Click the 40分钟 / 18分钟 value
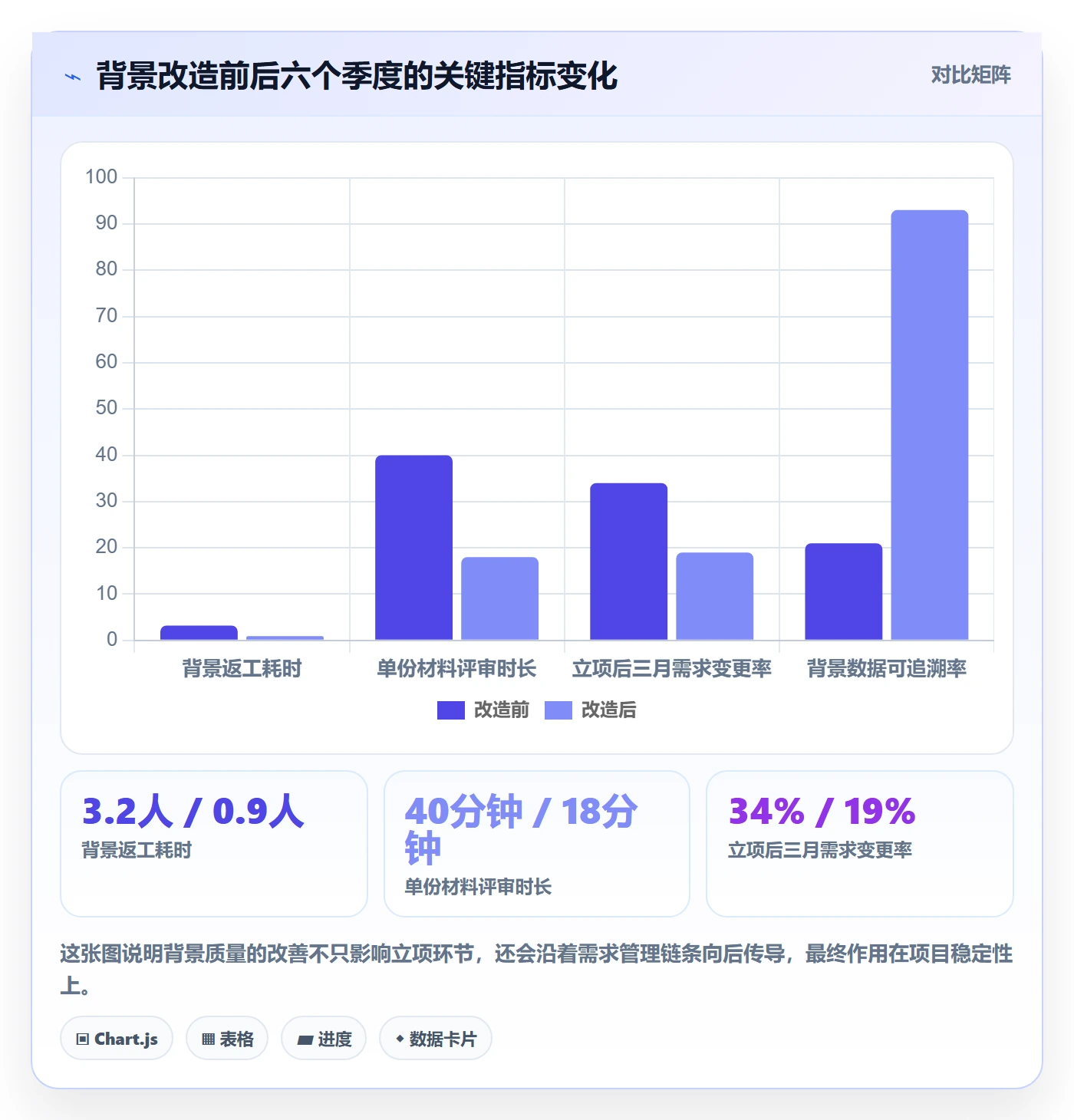The image size is (1074, 1120). [521, 830]
